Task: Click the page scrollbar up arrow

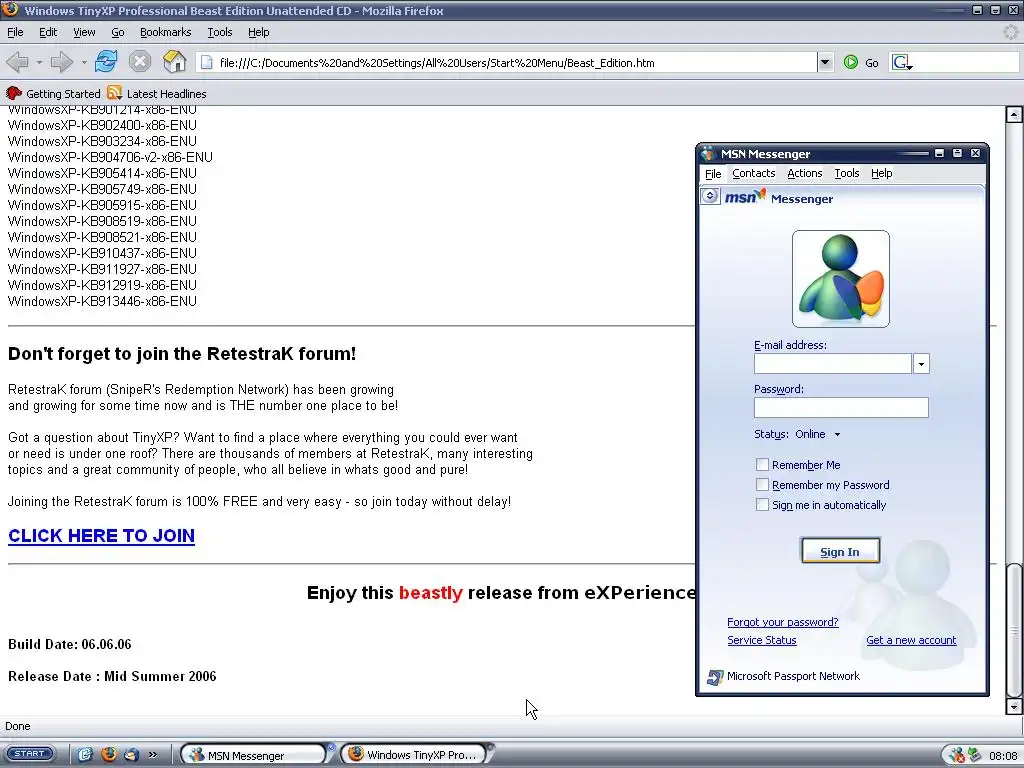Action: [1014, 114]
